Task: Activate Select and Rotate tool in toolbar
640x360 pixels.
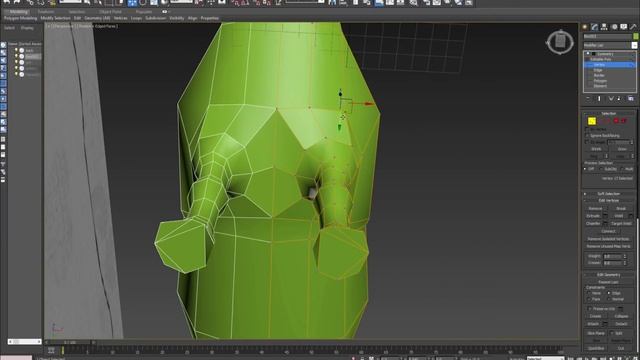Action: click(x=143, y=3)
